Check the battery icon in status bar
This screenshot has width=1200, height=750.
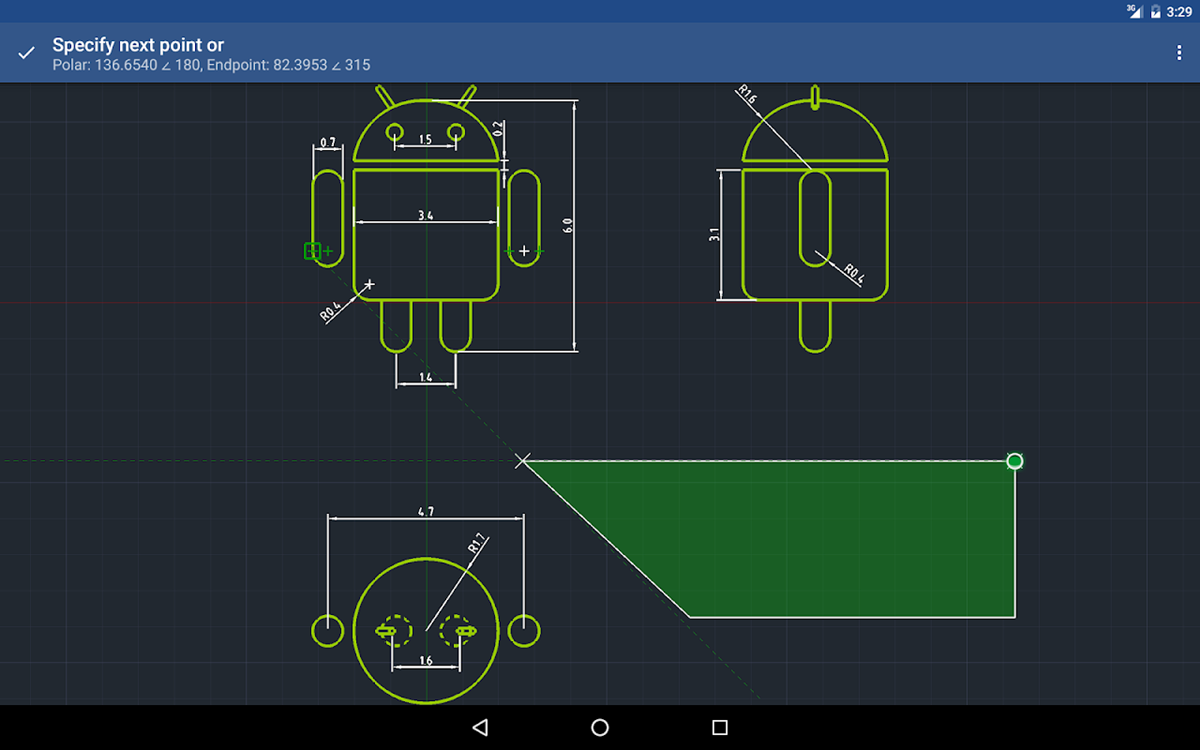tap(1156, 12)
